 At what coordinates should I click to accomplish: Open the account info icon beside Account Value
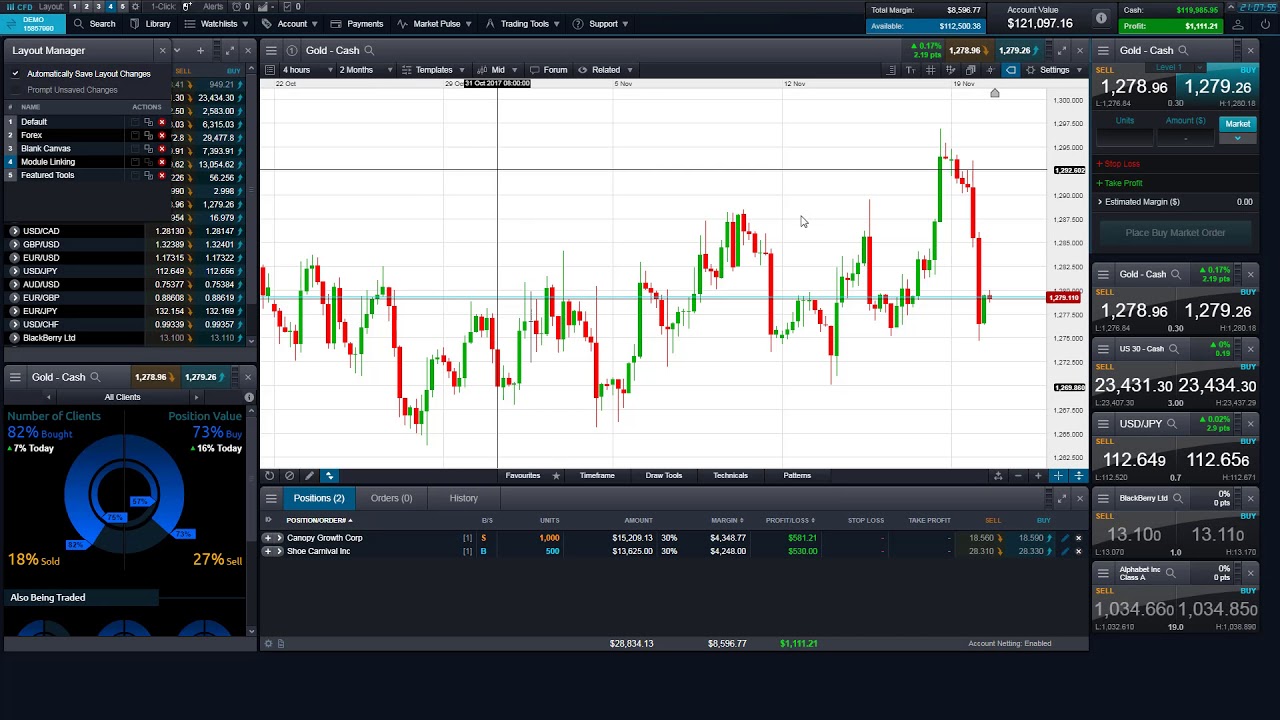point(1101,18)
